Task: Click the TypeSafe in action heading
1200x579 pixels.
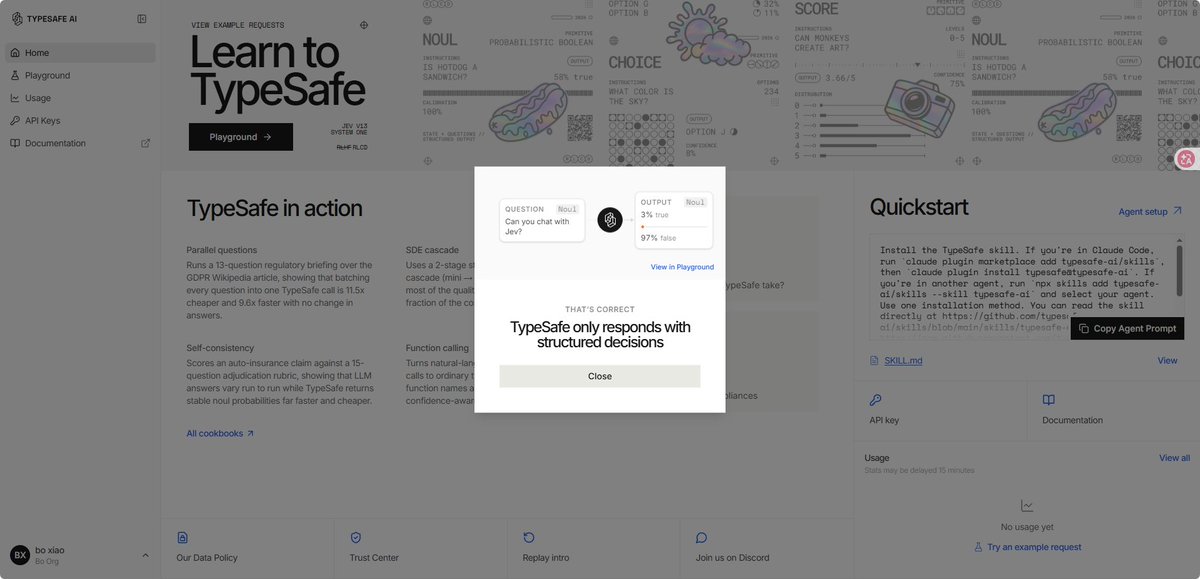Action: point(274,208)
